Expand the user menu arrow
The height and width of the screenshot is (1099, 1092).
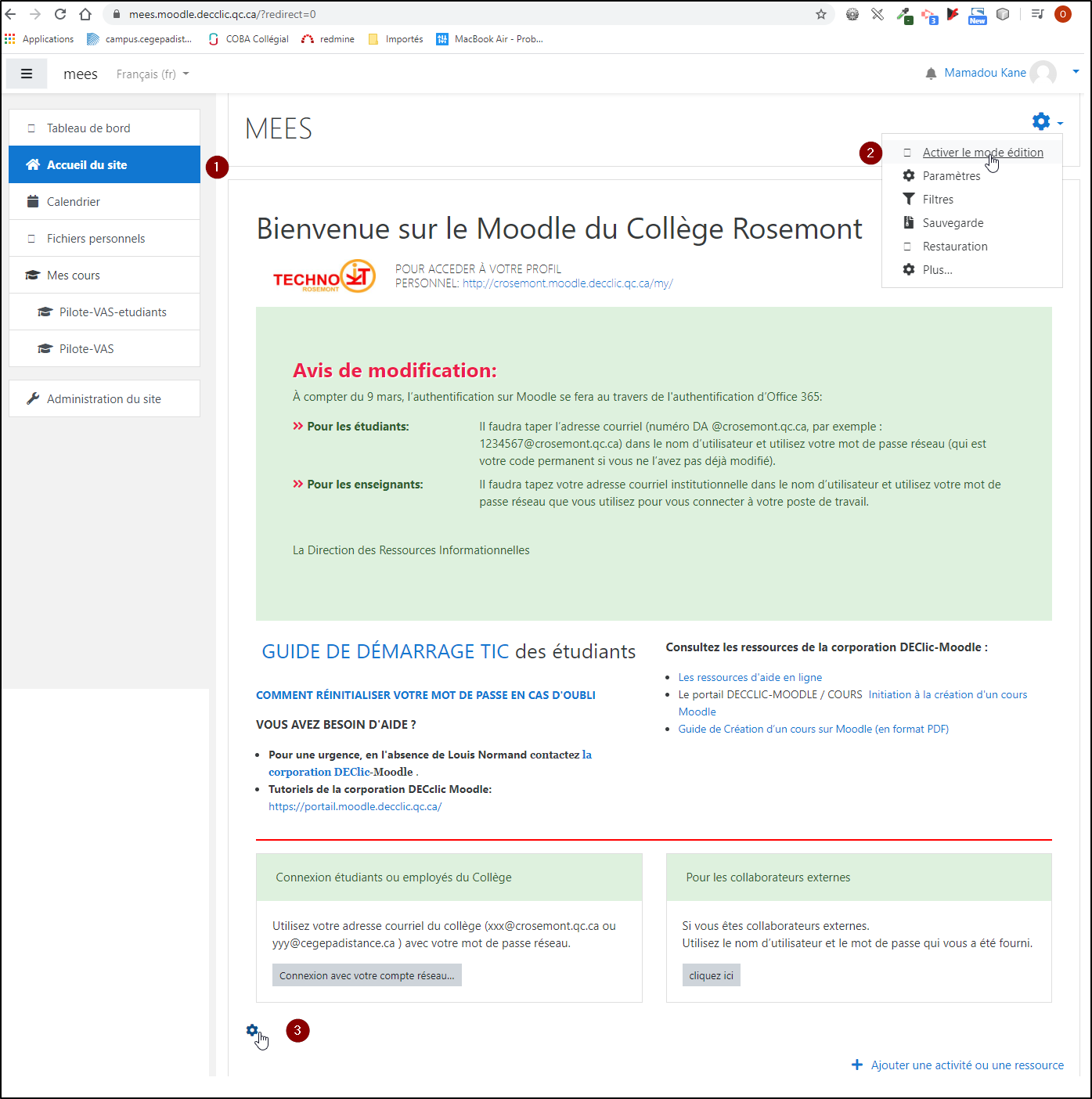pyautogui.click(x=1076, y=72)
